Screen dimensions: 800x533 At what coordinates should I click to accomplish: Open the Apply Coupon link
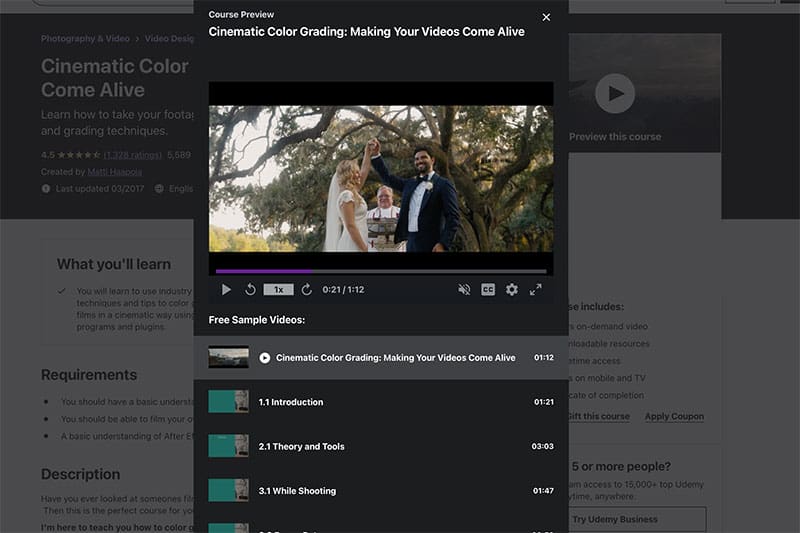(x=674, y=416)
